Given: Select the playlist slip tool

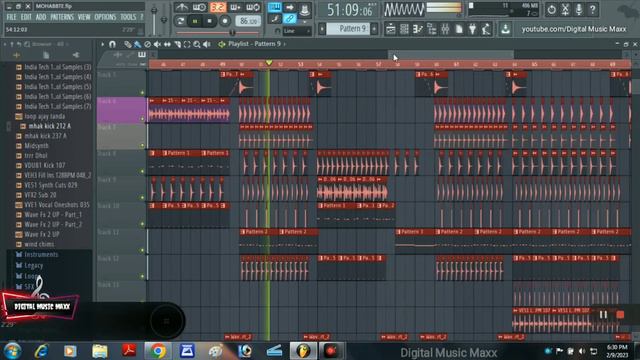Looking at the screenshot, I should point(167,44).
